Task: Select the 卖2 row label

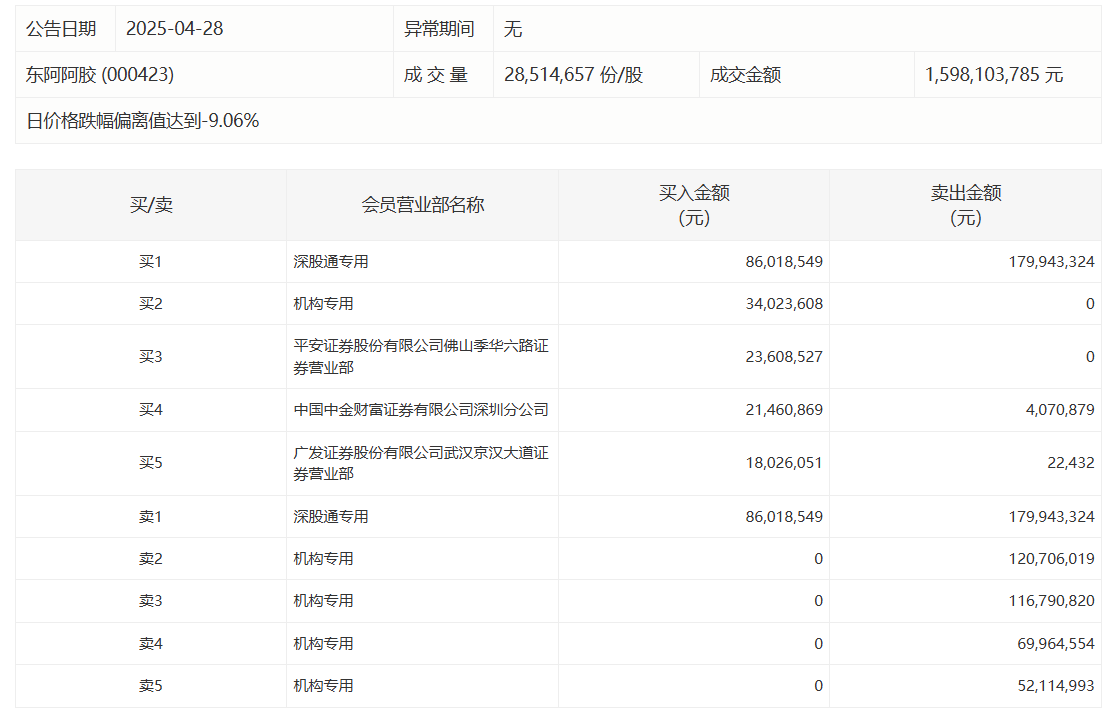Action: coord(151,559)
